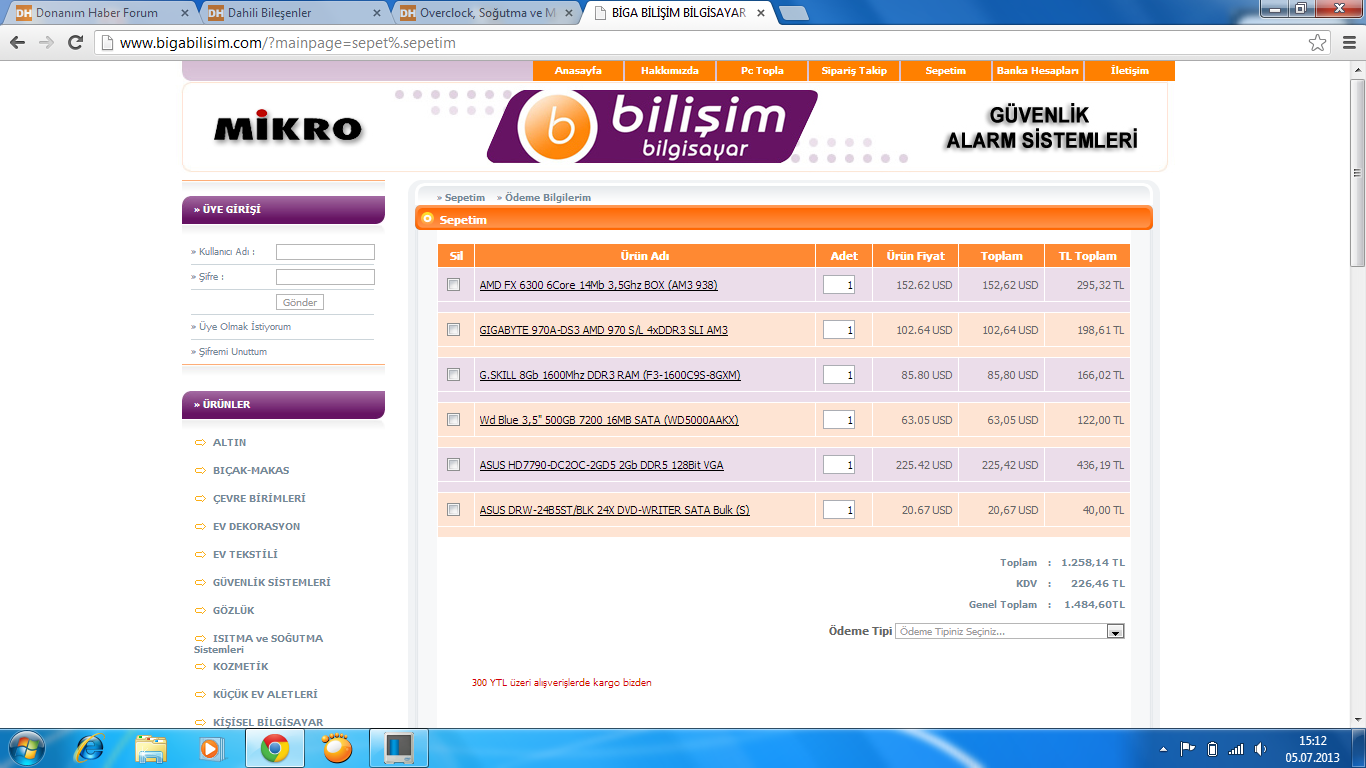Switch to Overclock, Soğutma tab
The width and height of the screenshot is (1366, 768).
[x=482, y=13]
